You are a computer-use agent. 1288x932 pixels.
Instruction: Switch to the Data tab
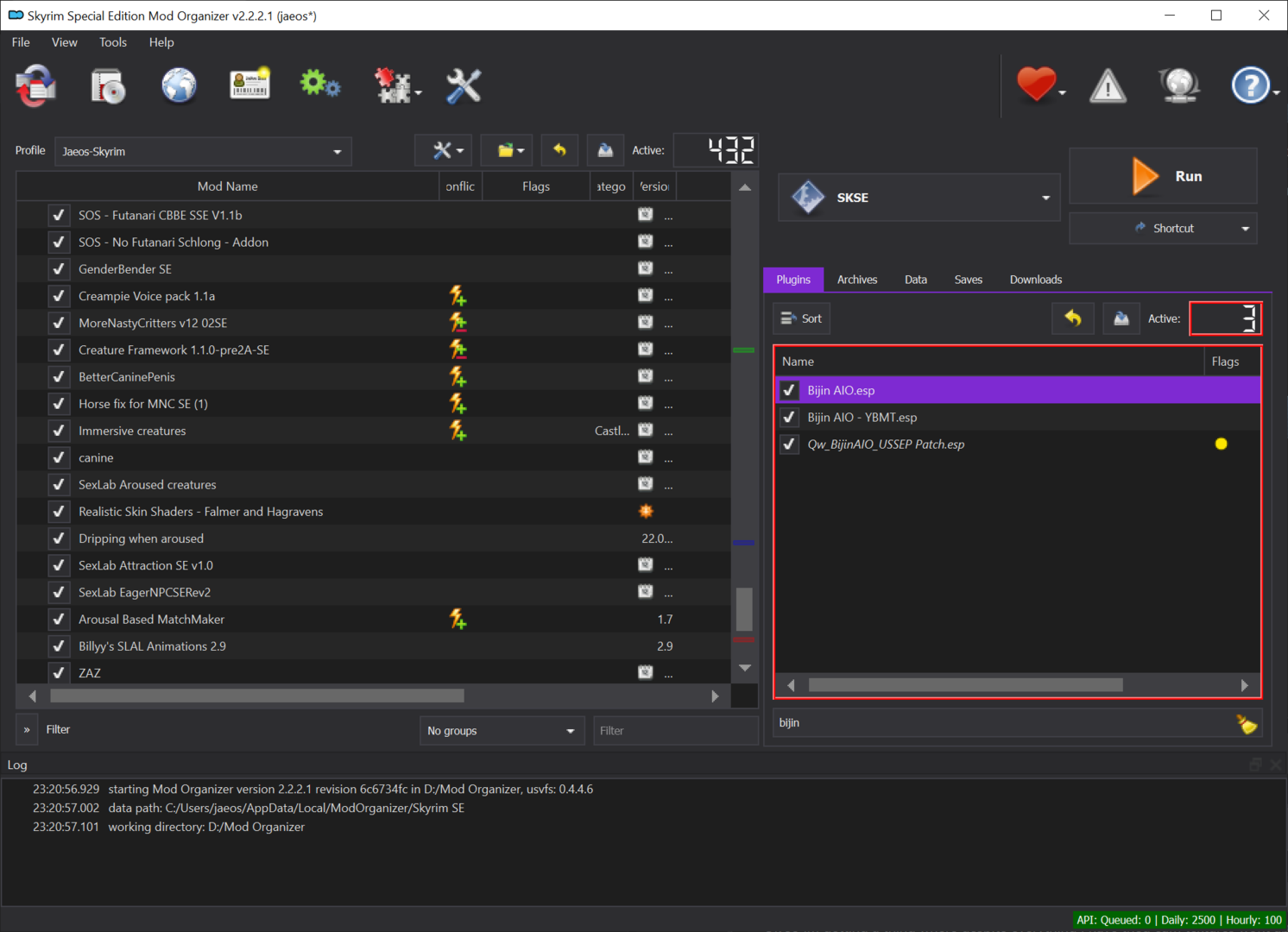(916, 280)
